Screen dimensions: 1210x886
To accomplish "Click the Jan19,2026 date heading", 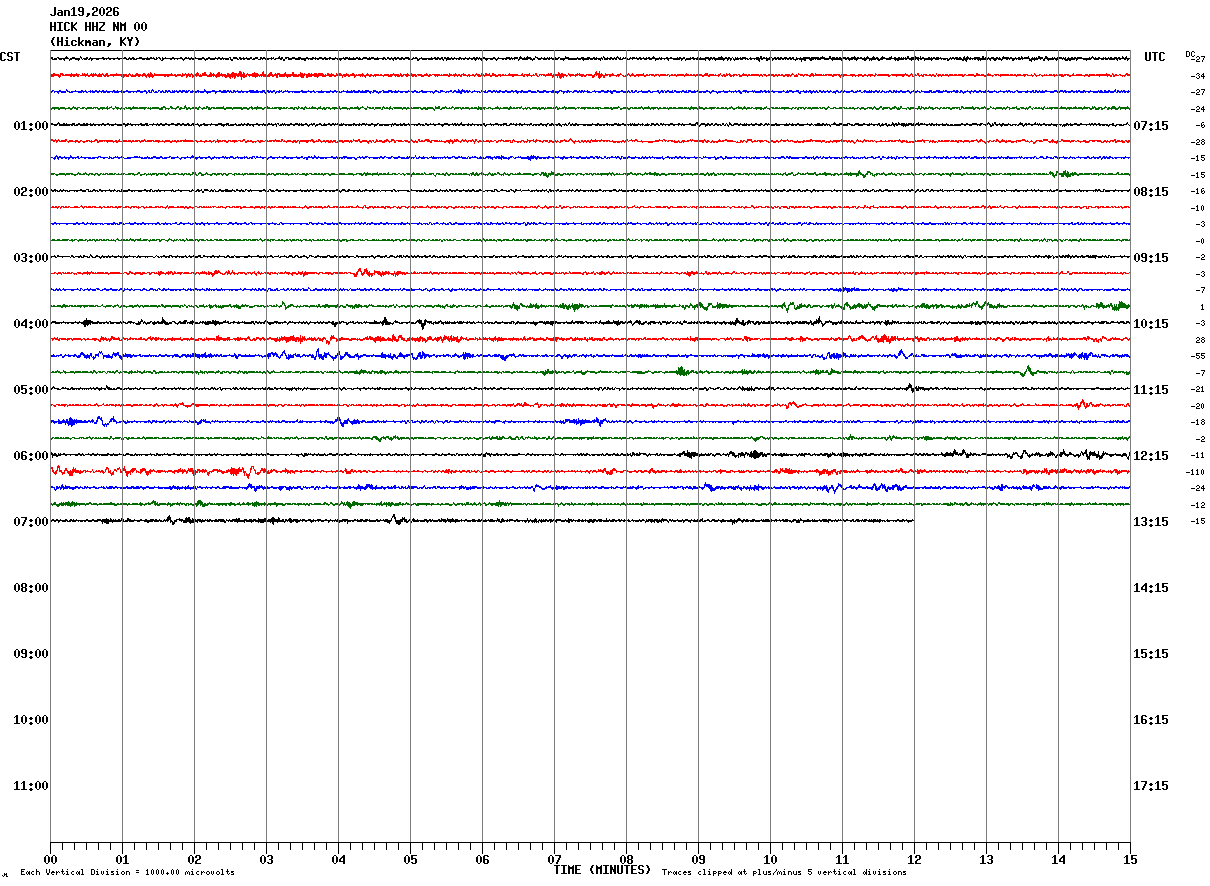I will pos(84,12).
